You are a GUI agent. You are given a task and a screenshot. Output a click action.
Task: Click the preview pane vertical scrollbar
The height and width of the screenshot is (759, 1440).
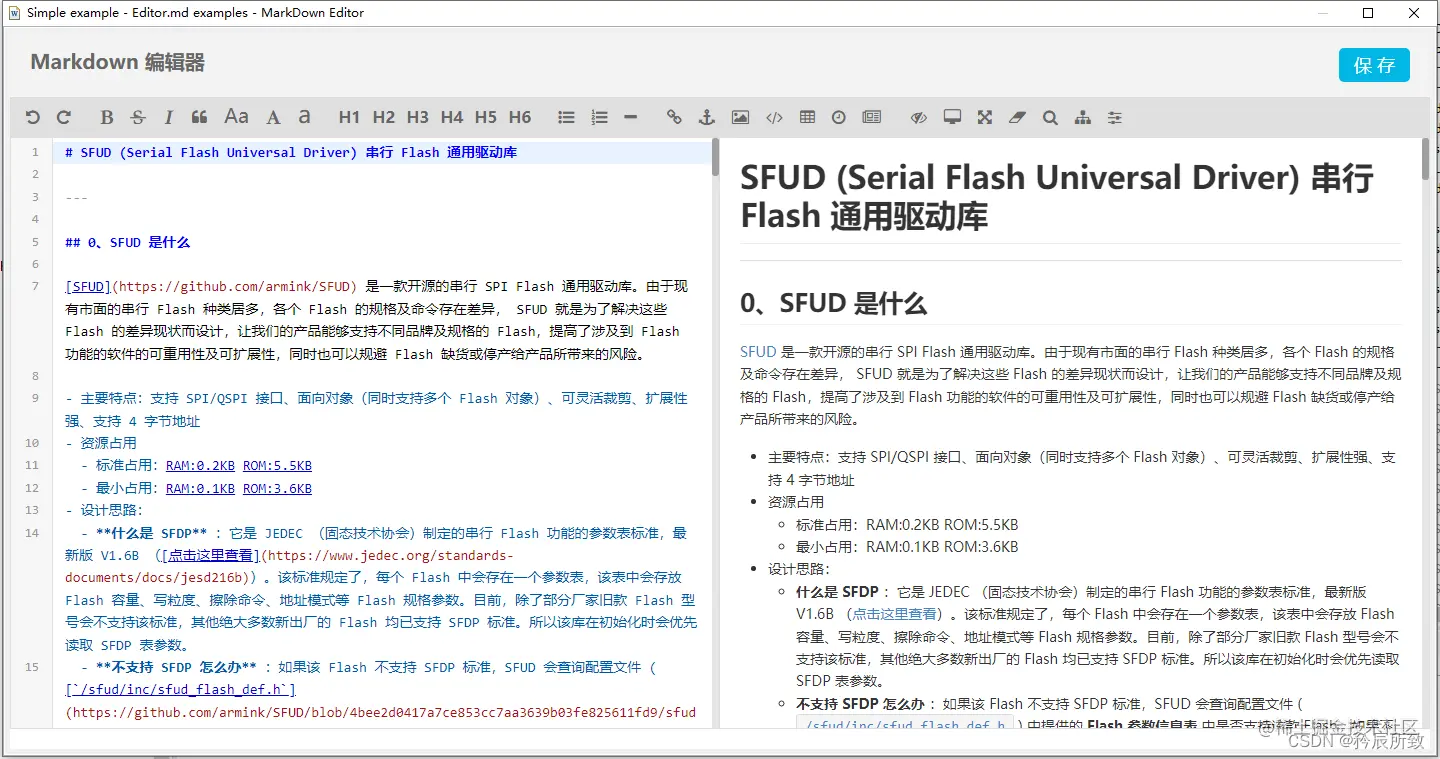click(x=1426, y=158)
